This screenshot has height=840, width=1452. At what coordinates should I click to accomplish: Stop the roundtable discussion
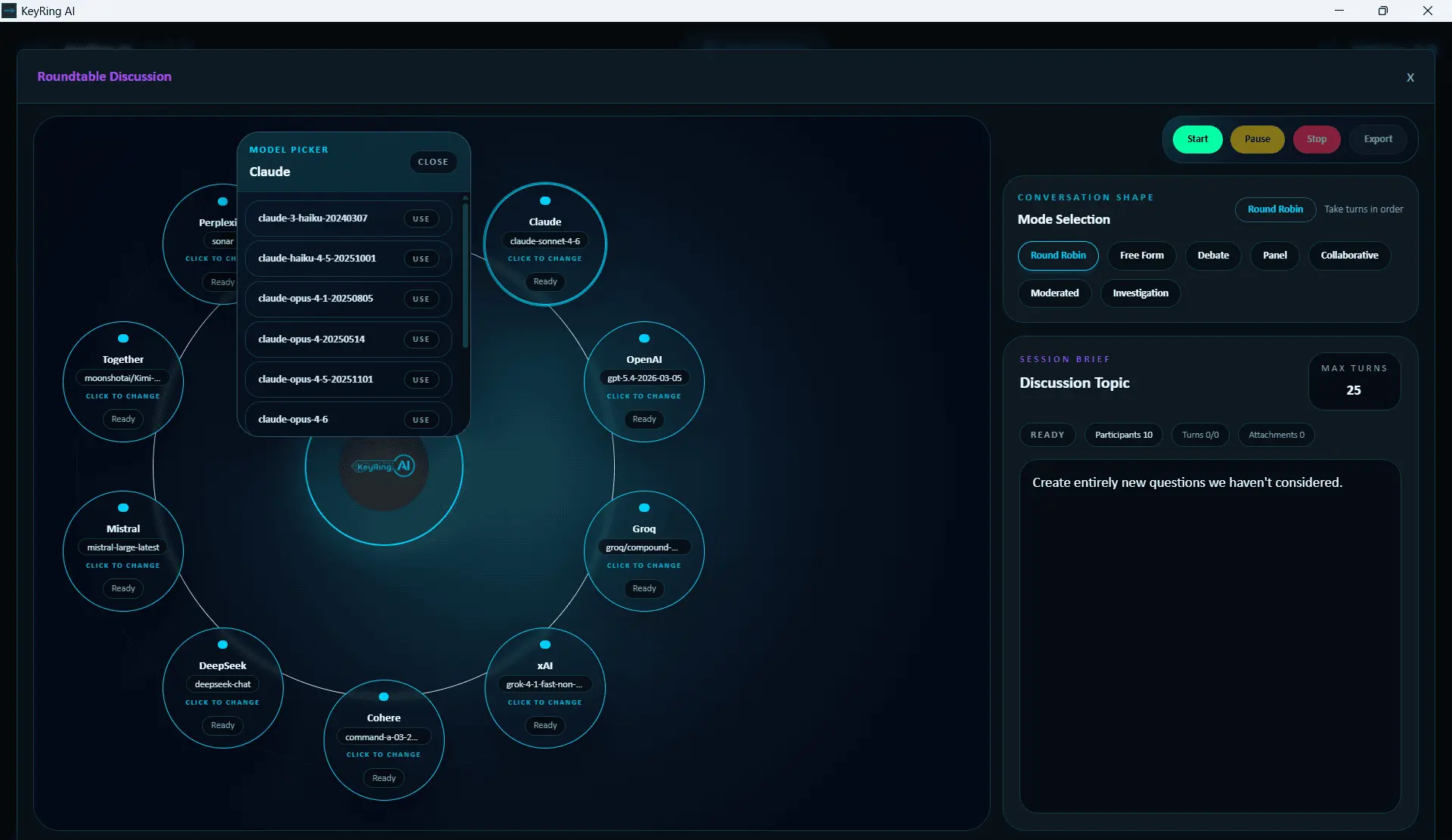coord(1317,139)
